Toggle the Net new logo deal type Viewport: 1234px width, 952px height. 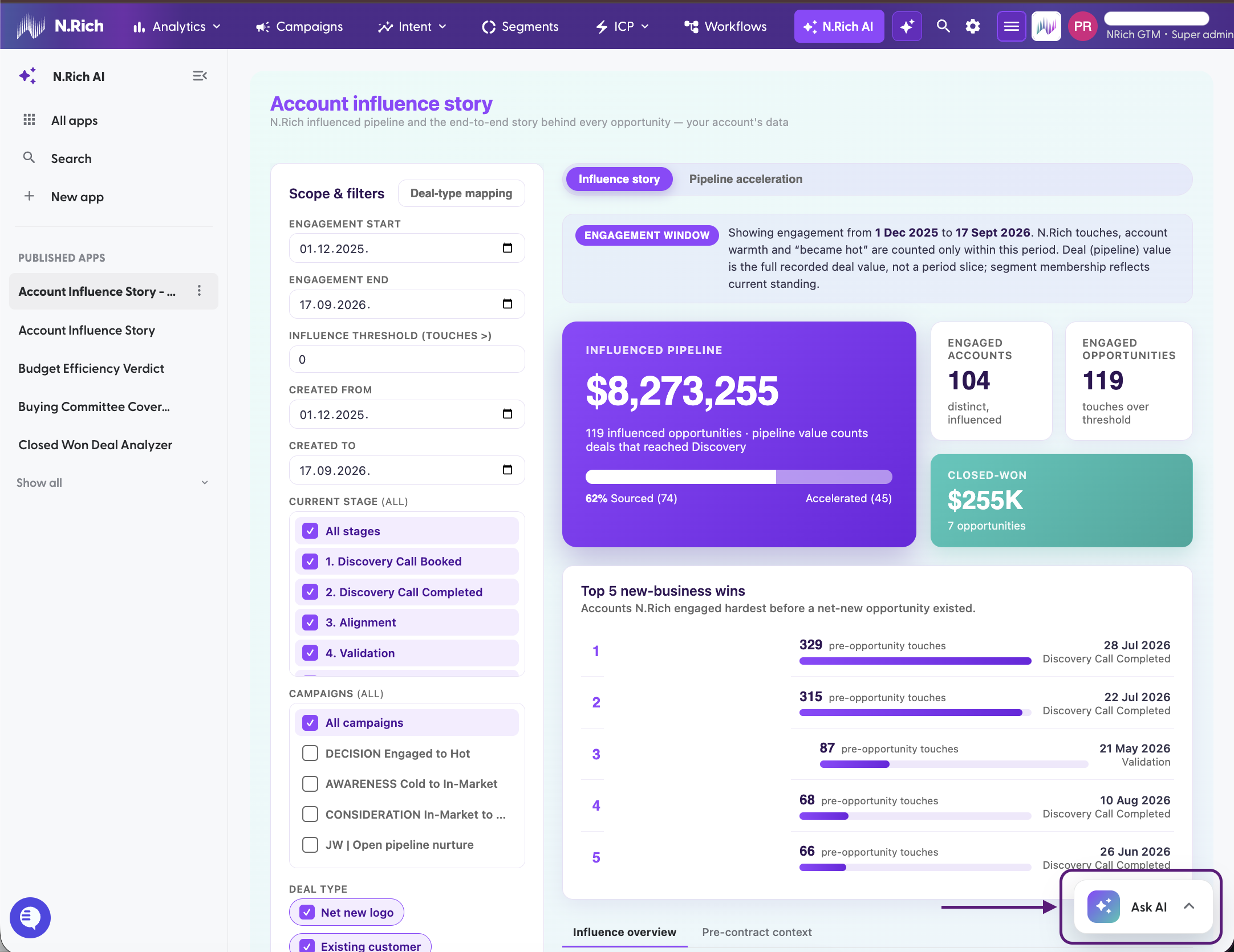tap(346, 912)
